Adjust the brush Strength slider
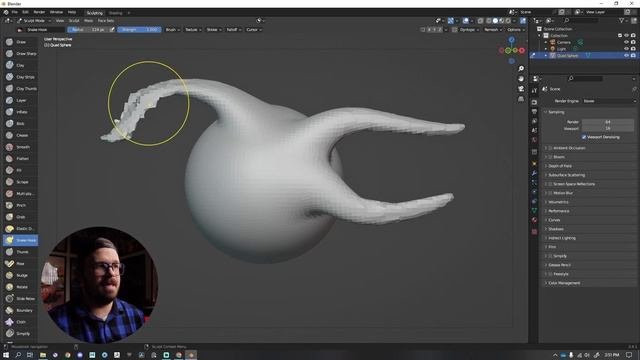The image size is (640, 360). 139,29
